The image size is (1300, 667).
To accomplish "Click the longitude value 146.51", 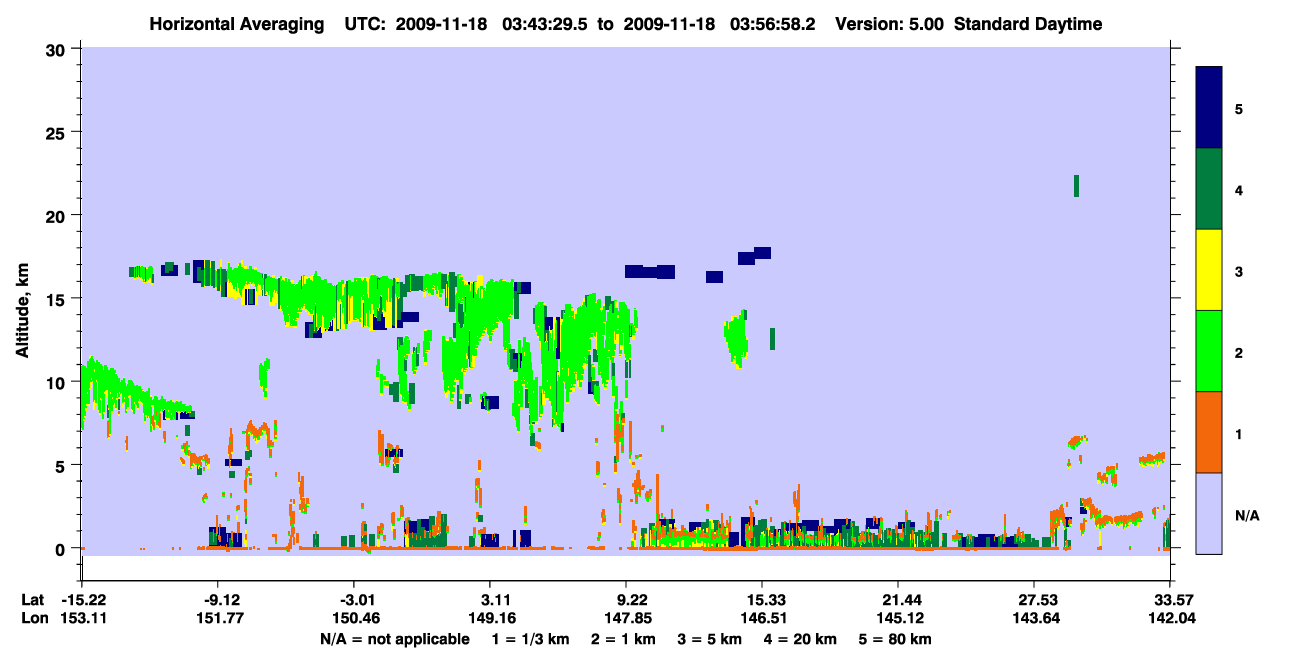I will [x=763, y=618].
